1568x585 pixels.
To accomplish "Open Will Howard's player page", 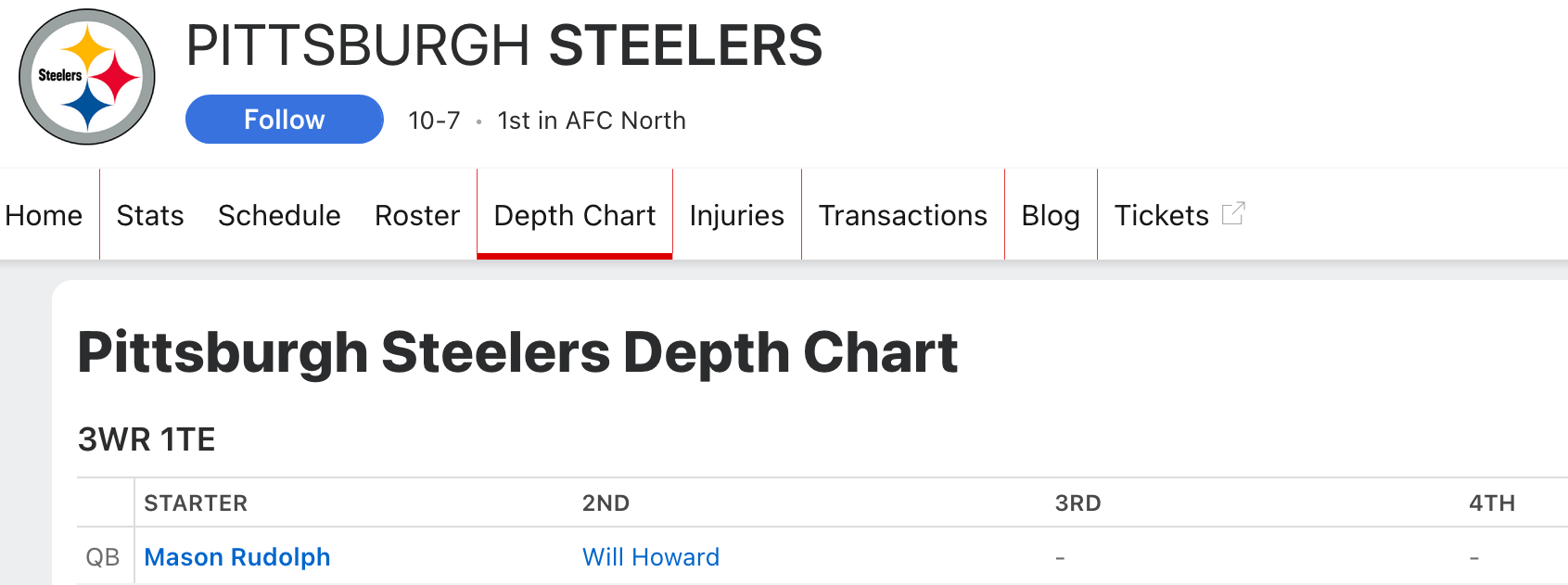I will (651, 557).
